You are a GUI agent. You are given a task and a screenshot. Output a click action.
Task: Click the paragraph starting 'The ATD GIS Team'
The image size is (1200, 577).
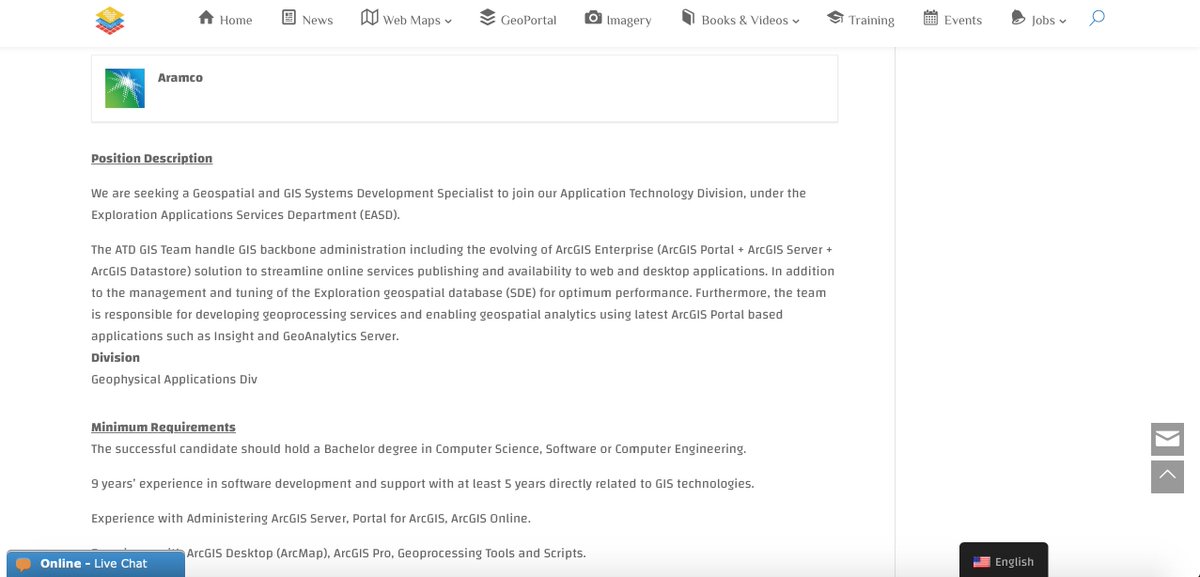coord(463,293)
